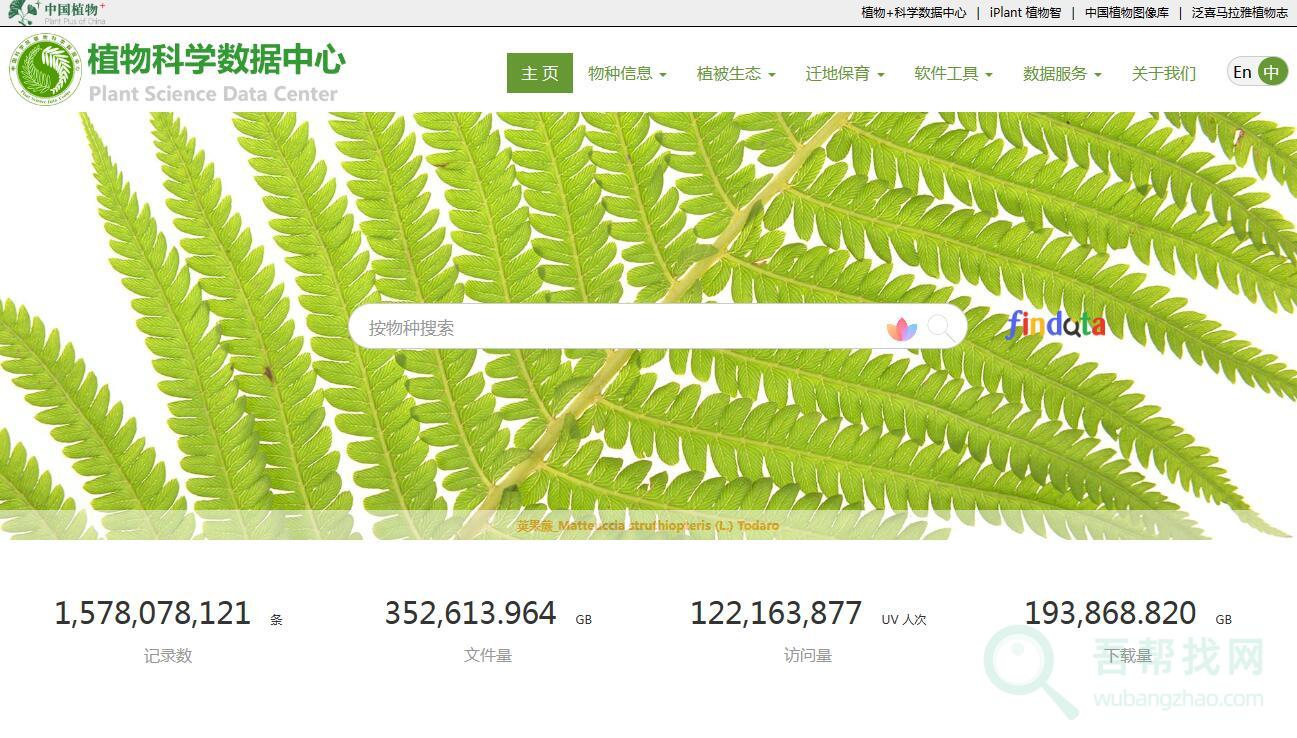1297x738 pixels.
Task: Click the 关于我们 menu item
Action: pyautogui.click(x=1164, y=73)
